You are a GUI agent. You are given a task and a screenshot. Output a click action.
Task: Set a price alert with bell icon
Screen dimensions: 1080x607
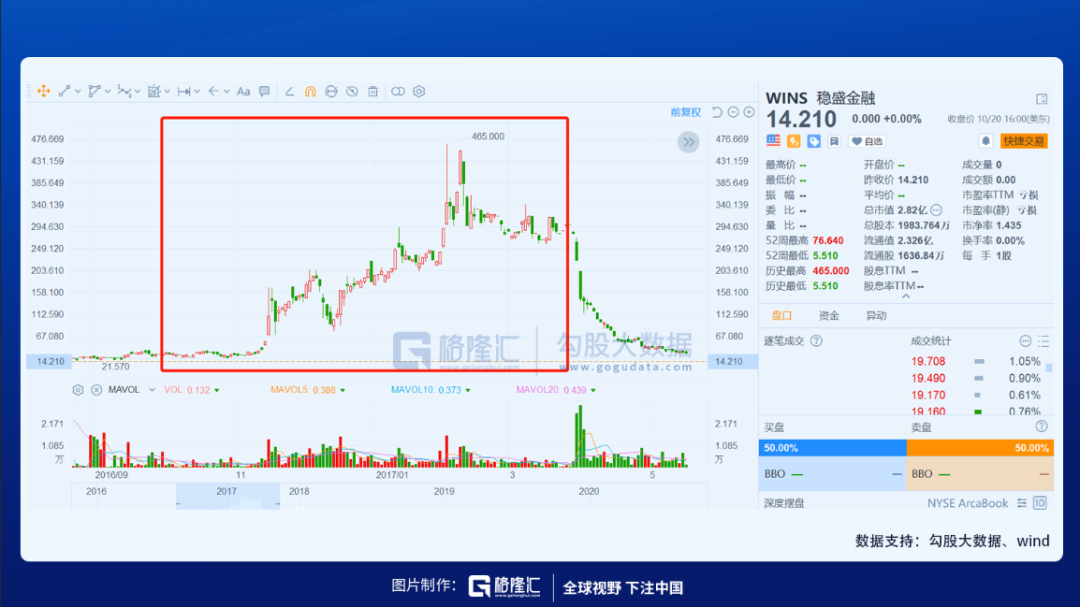(986, 141)
